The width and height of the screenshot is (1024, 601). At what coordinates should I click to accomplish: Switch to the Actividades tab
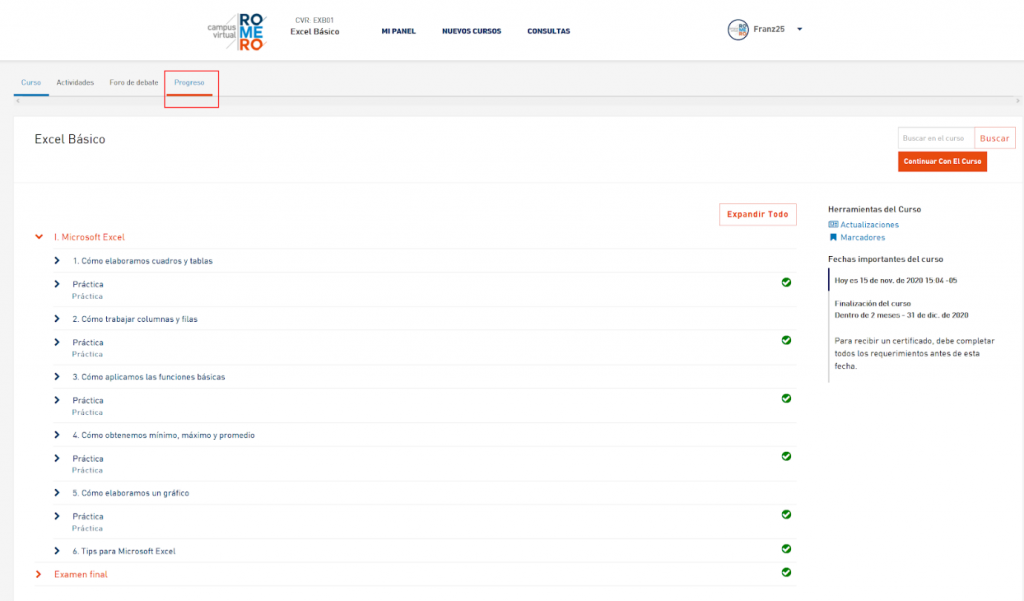coord(75,83)
